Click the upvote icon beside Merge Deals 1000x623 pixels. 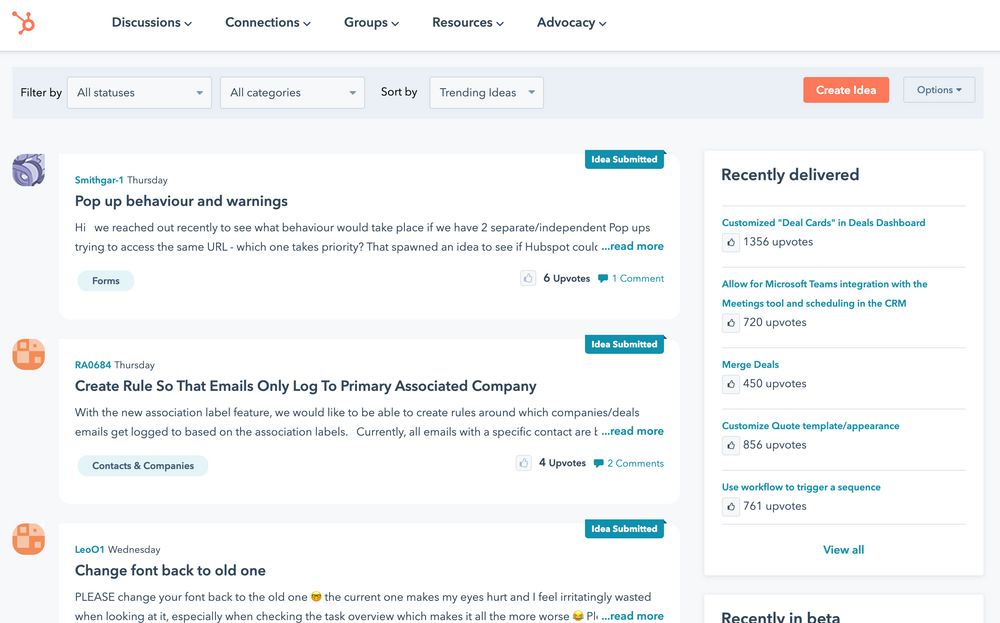pyautogui.click(x=730, y=384)
